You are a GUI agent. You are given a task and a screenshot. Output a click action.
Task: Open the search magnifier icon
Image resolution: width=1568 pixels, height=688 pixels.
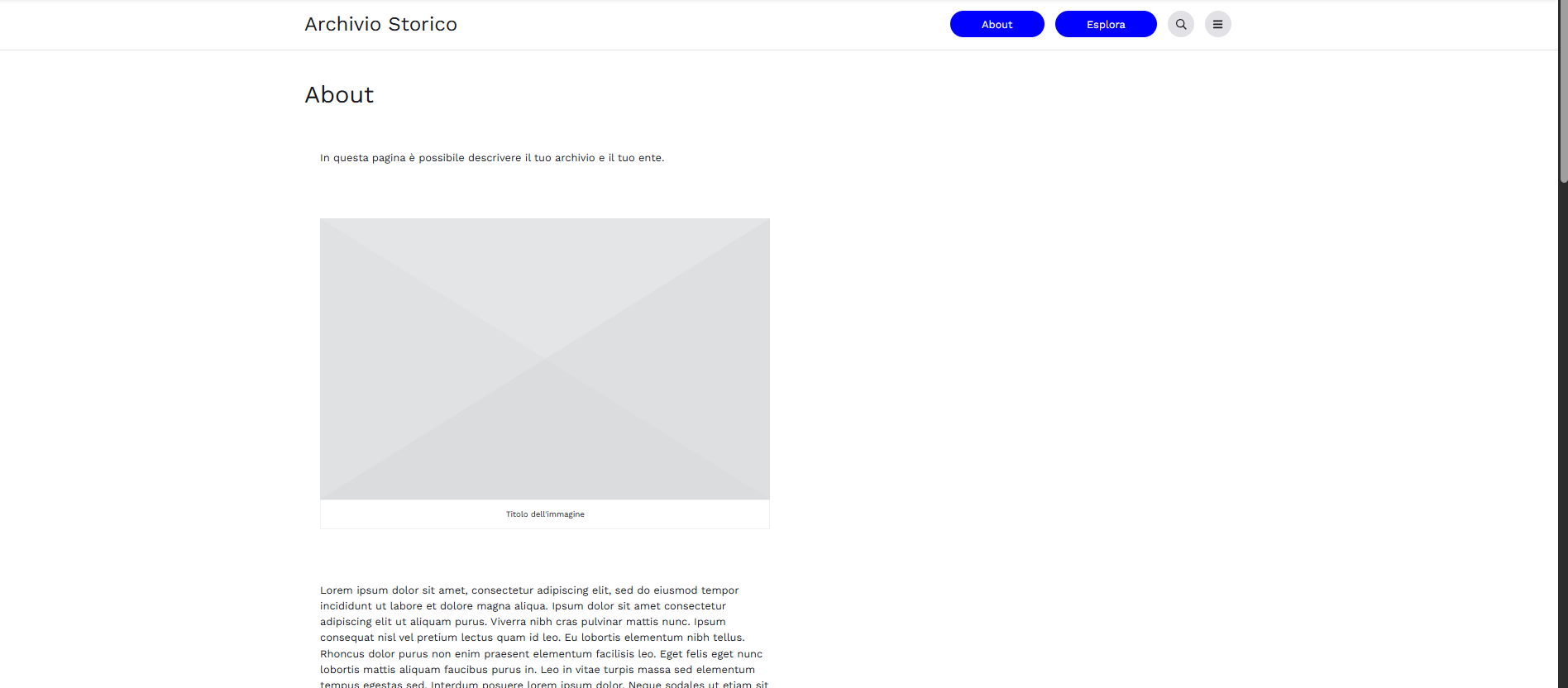(1181, 24)
